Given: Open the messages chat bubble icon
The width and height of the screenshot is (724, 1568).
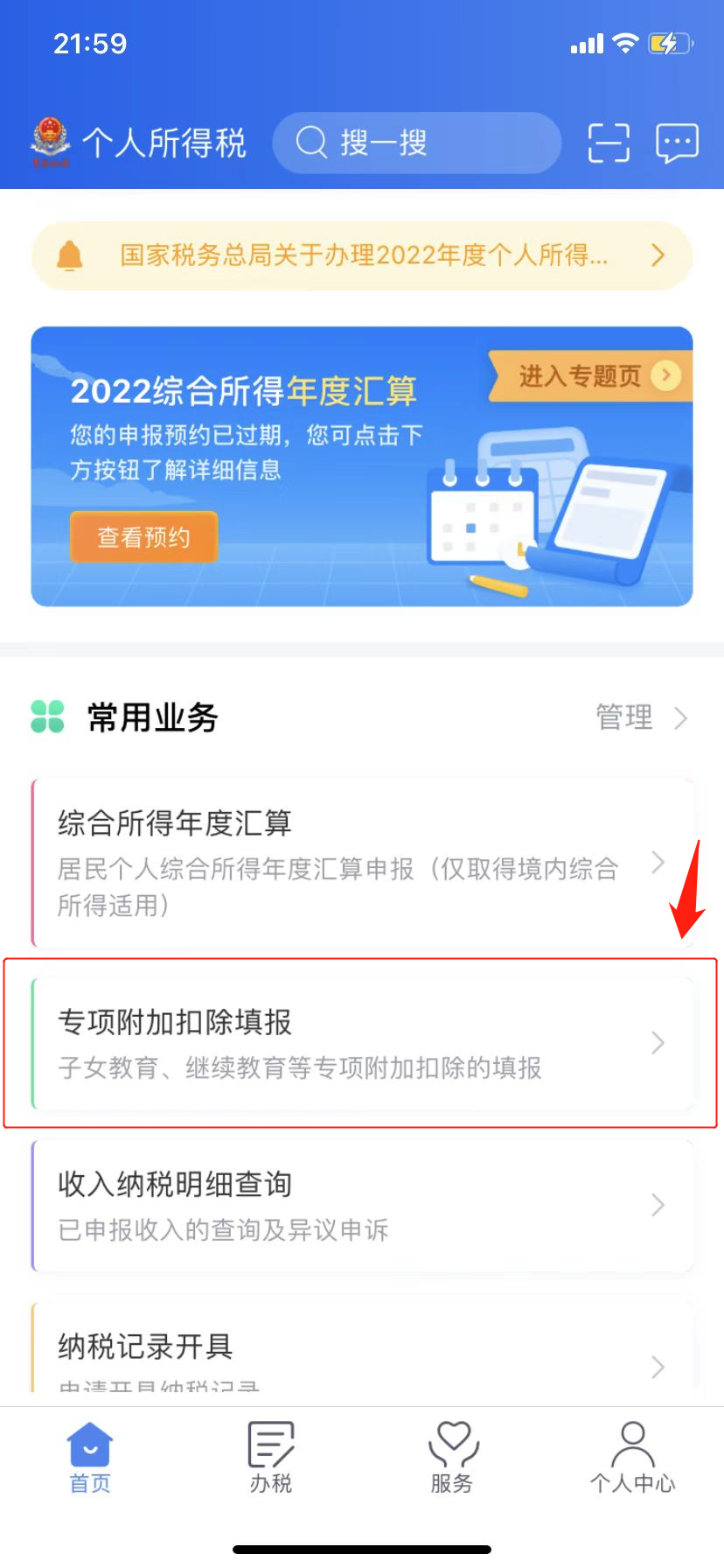Looking at the screenshot, I should [677, 143].
